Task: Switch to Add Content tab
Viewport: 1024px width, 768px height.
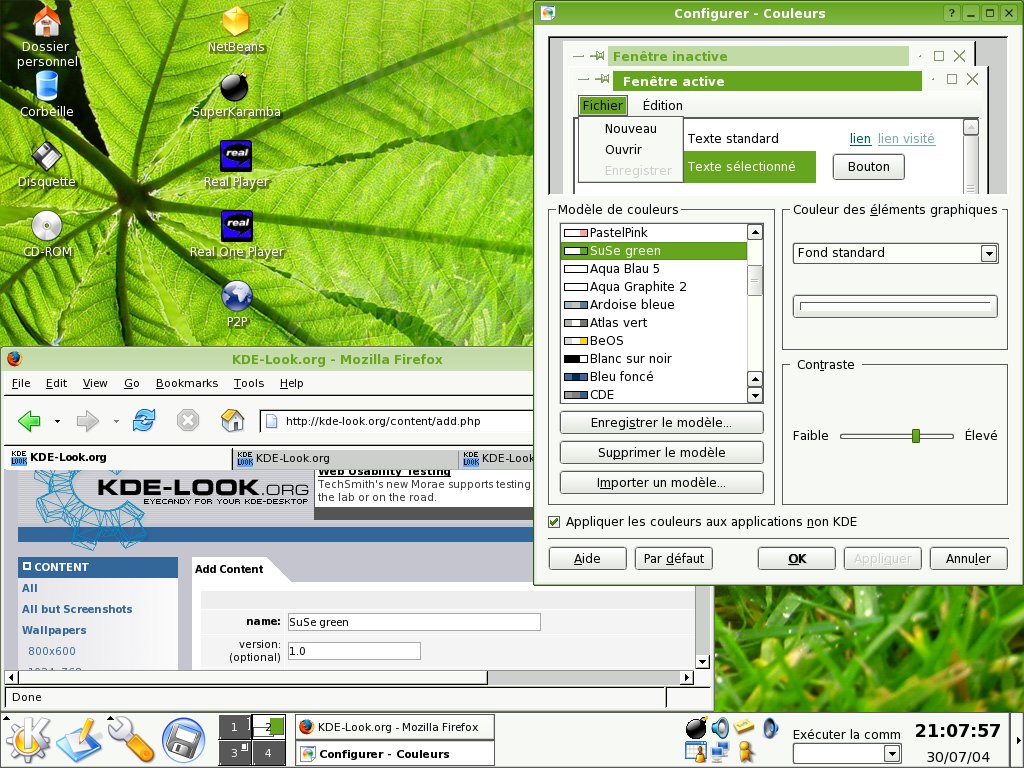Action: tap(229, 569)
